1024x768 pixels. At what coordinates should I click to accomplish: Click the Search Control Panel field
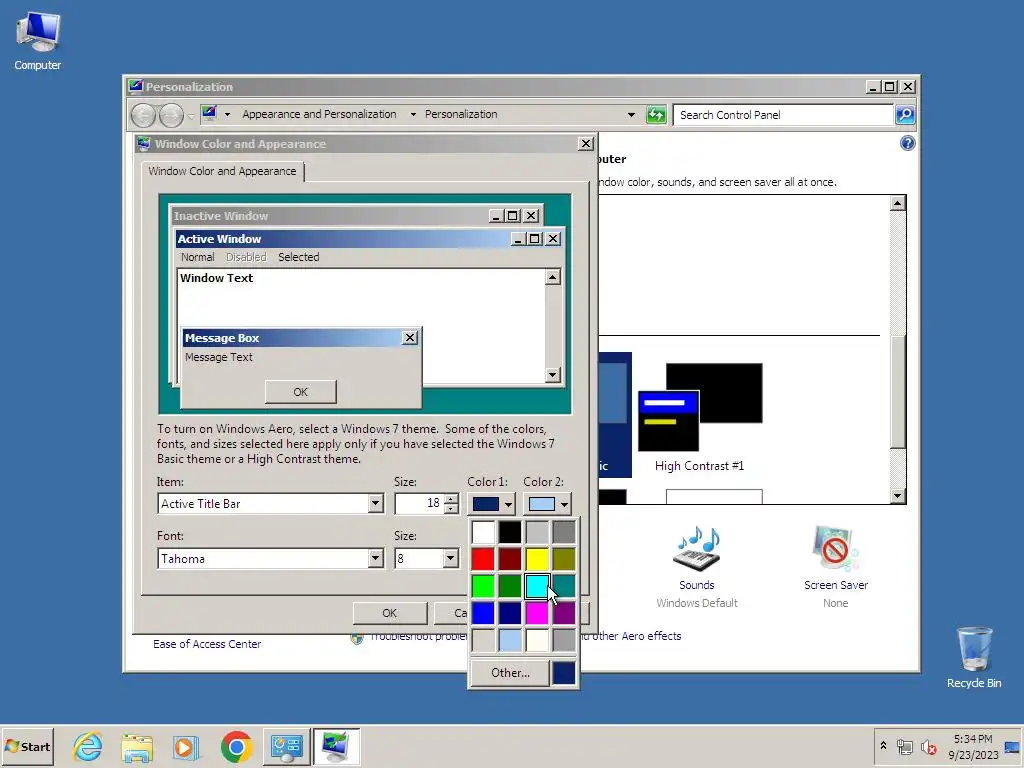tap(783, 115)
